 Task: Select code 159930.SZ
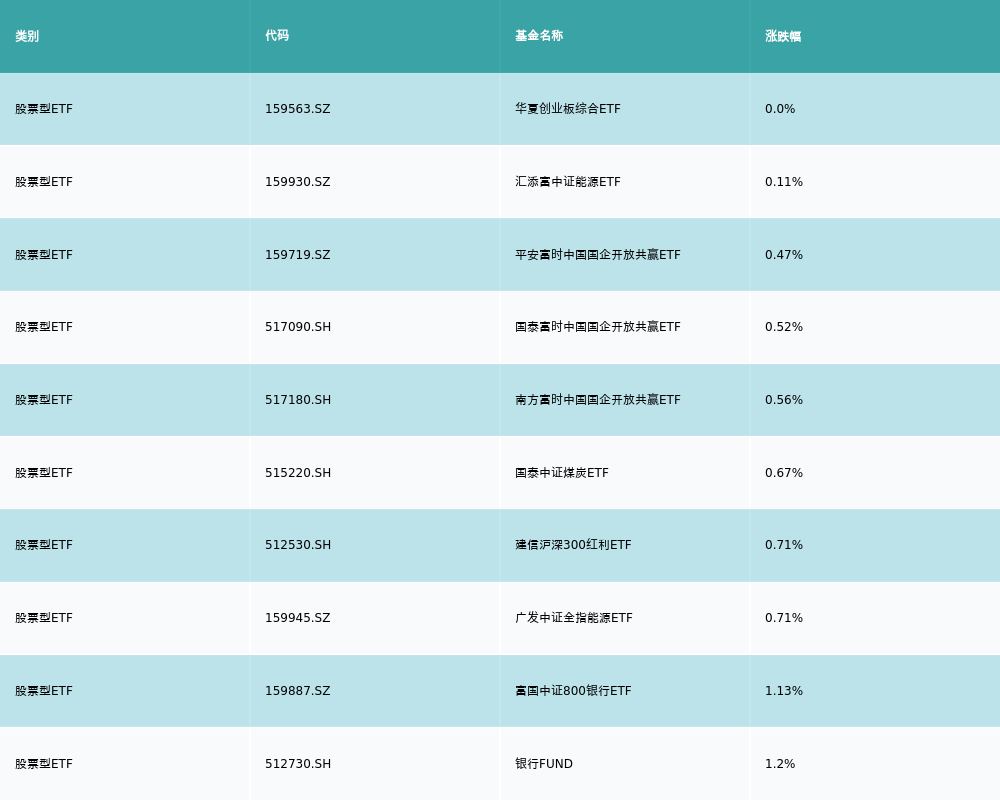[298, 182]
